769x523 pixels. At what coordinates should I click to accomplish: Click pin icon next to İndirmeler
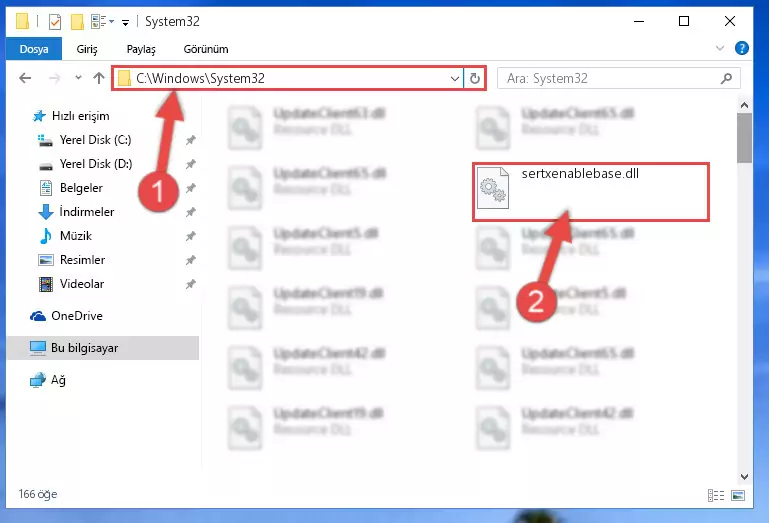(190, 212)
